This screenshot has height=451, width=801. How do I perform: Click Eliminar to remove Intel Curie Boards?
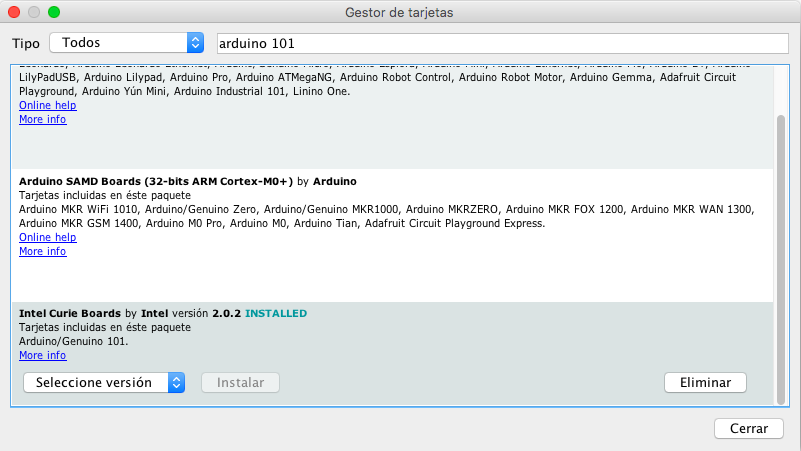click(x=705, y=383)
